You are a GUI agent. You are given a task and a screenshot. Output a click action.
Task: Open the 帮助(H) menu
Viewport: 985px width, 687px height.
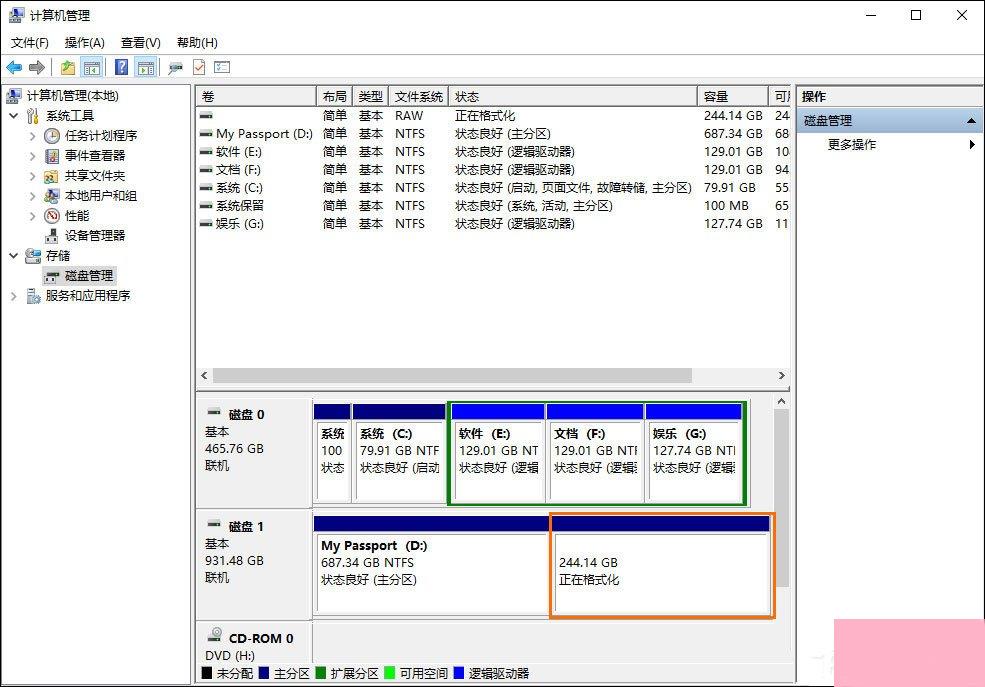point(197,43)
